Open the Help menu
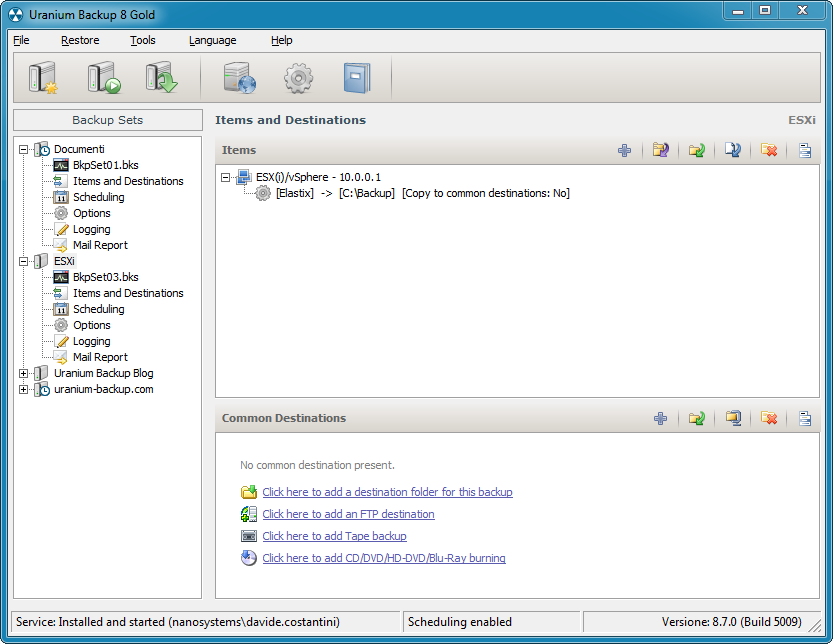Viewport: 833px width, 644px height. [x=282, y=40]
